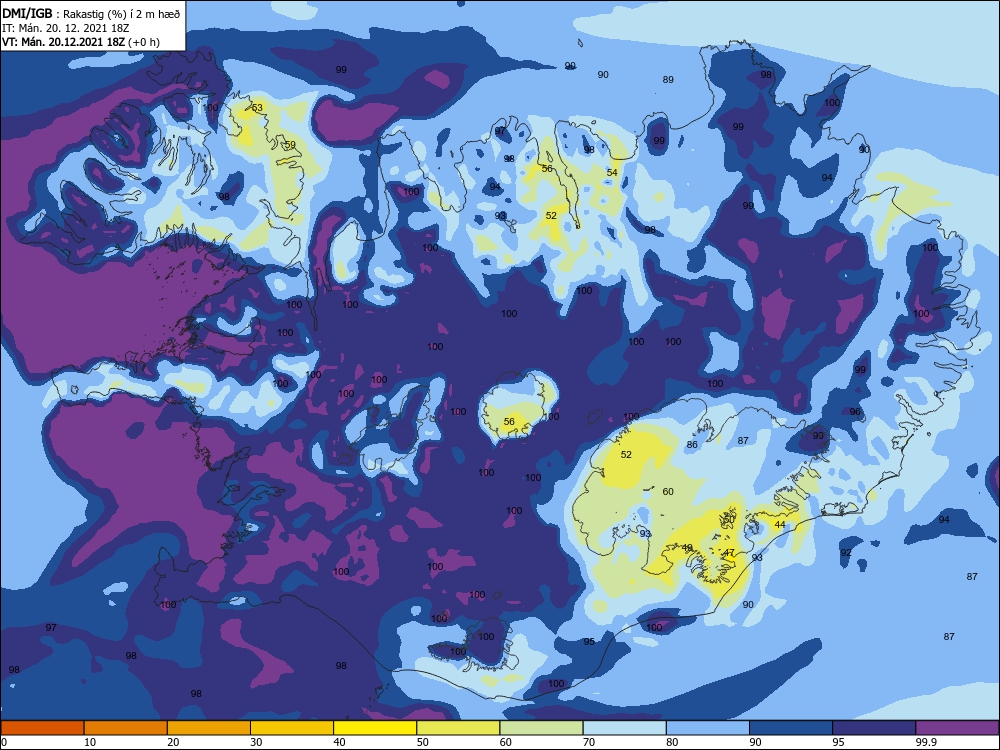Select the 20–30 legend color segment
This screenshot has width=1000, height=750.
click(x=209, y=728)
